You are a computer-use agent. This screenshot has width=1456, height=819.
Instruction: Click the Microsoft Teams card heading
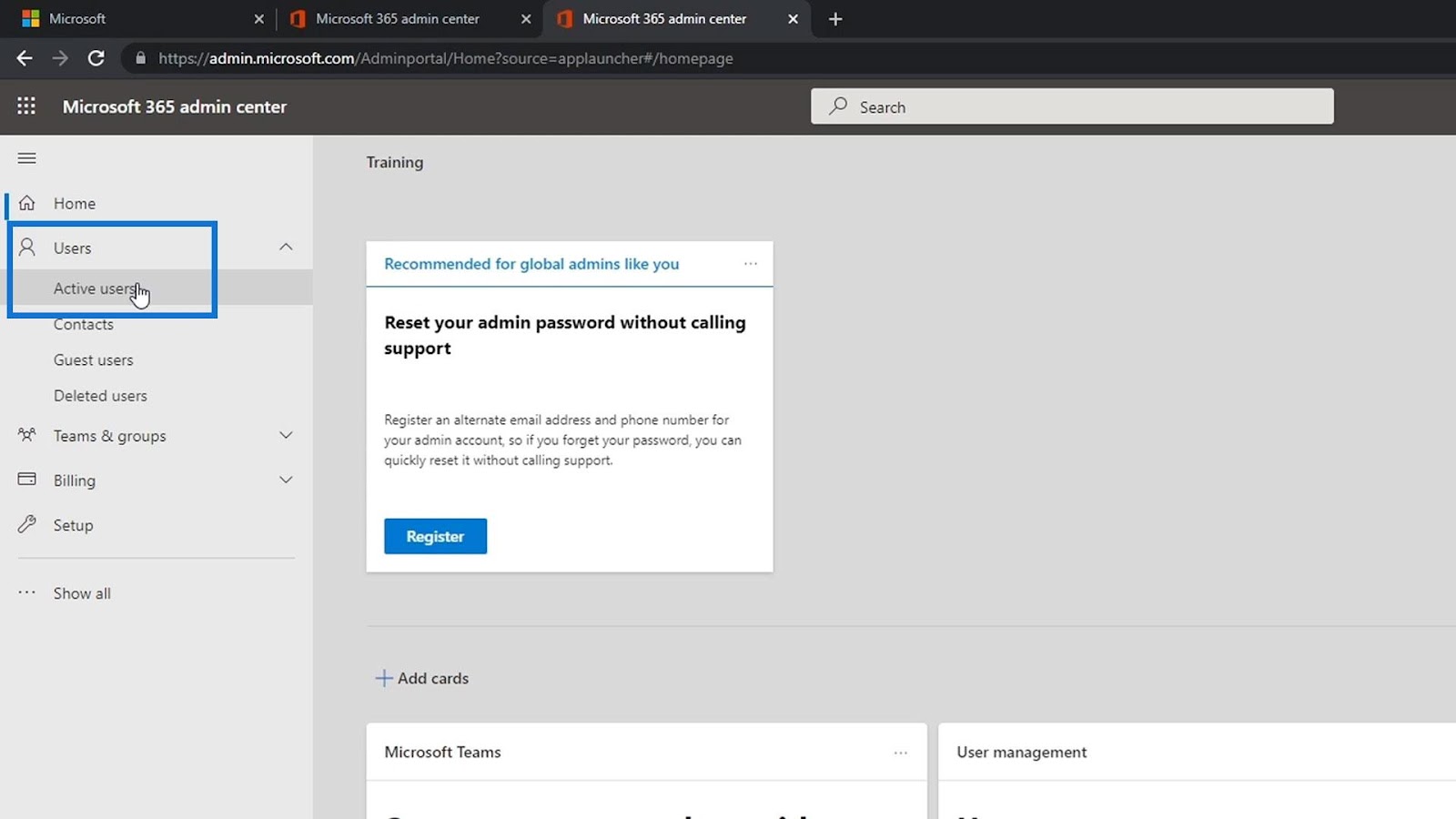(x=442, y=753)
